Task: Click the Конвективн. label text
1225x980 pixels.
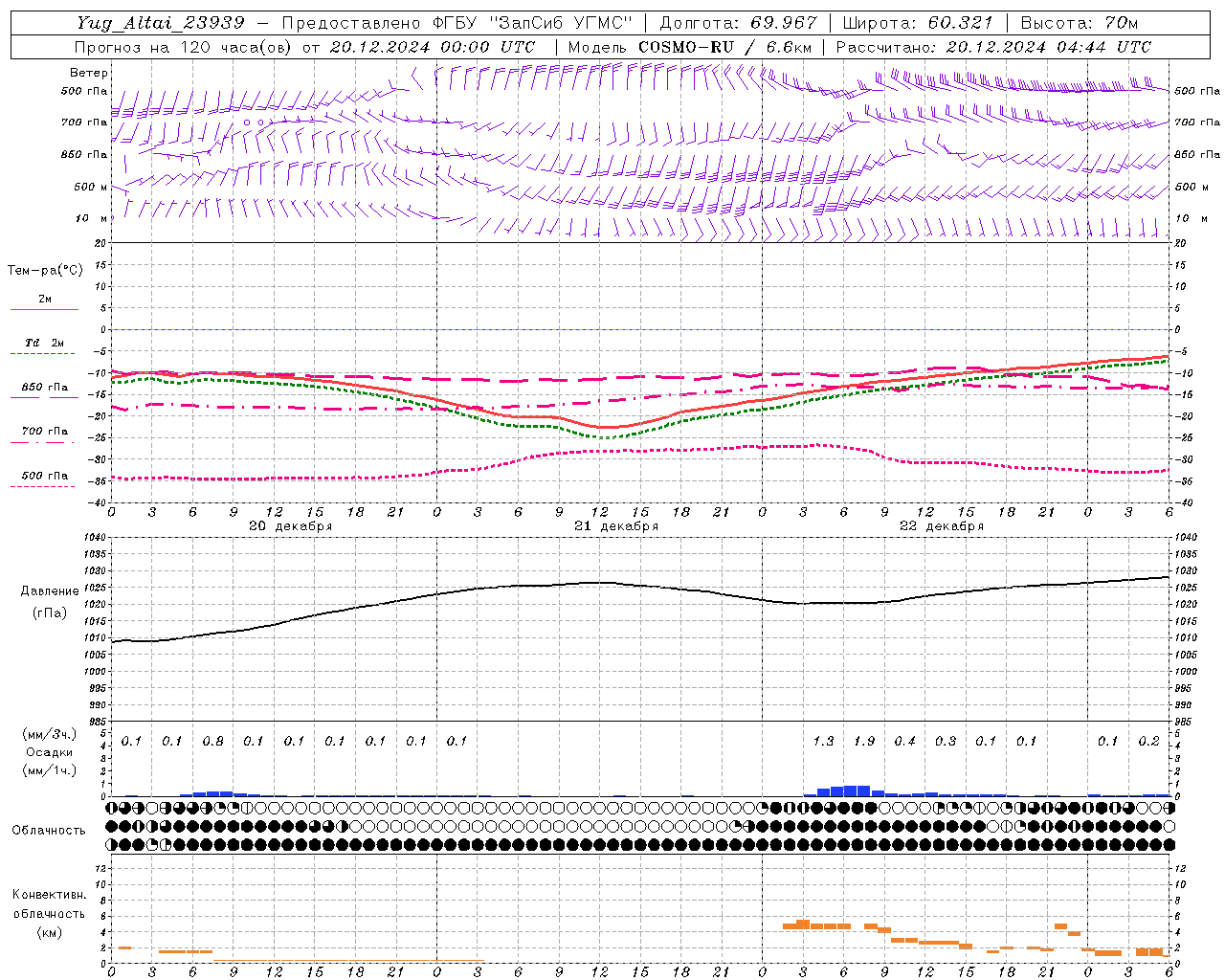Action: coord(50,895)
